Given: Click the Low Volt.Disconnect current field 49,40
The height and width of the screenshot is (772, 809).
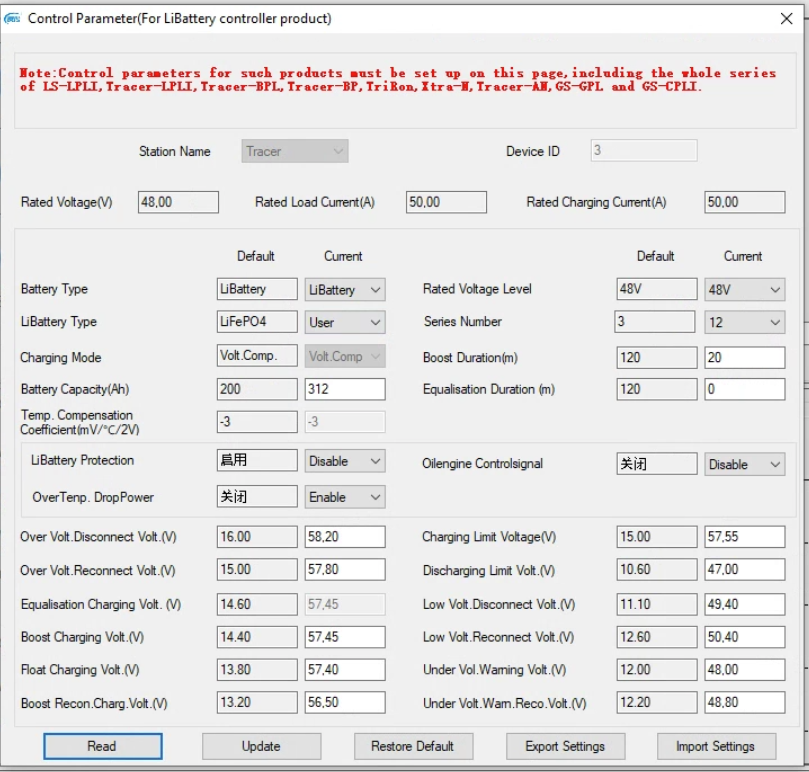Looking at the screenshot, I should (745, 604).
